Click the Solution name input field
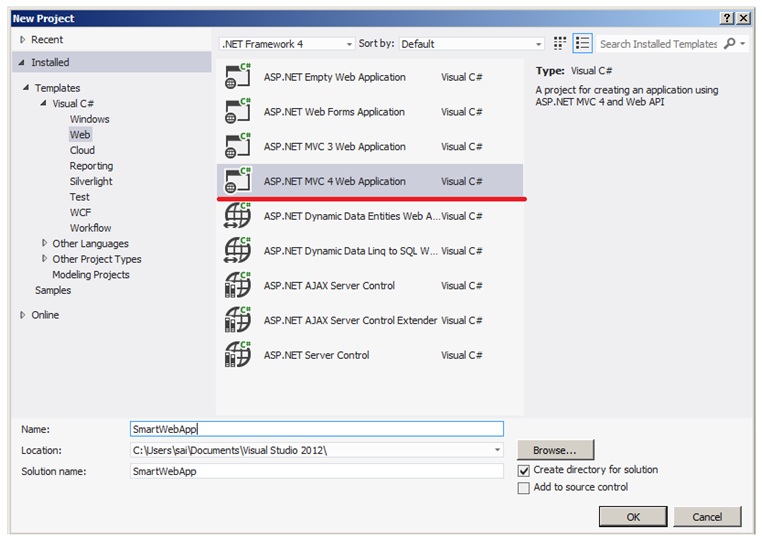Viewport: 762px width, 541px height. (x=317, y=471)
